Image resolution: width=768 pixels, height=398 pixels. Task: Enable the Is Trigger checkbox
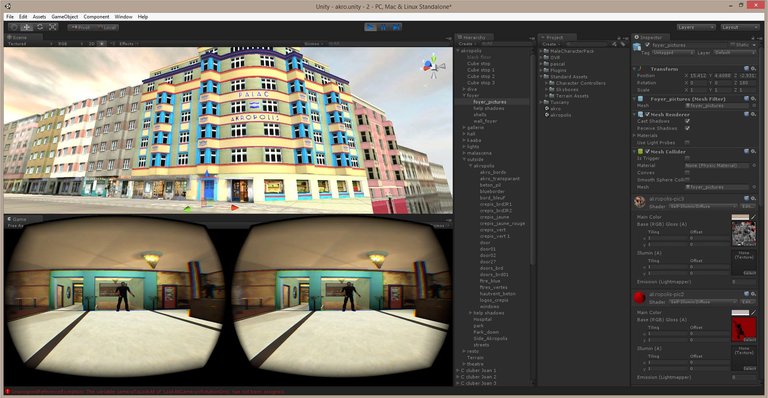(687, 158)
